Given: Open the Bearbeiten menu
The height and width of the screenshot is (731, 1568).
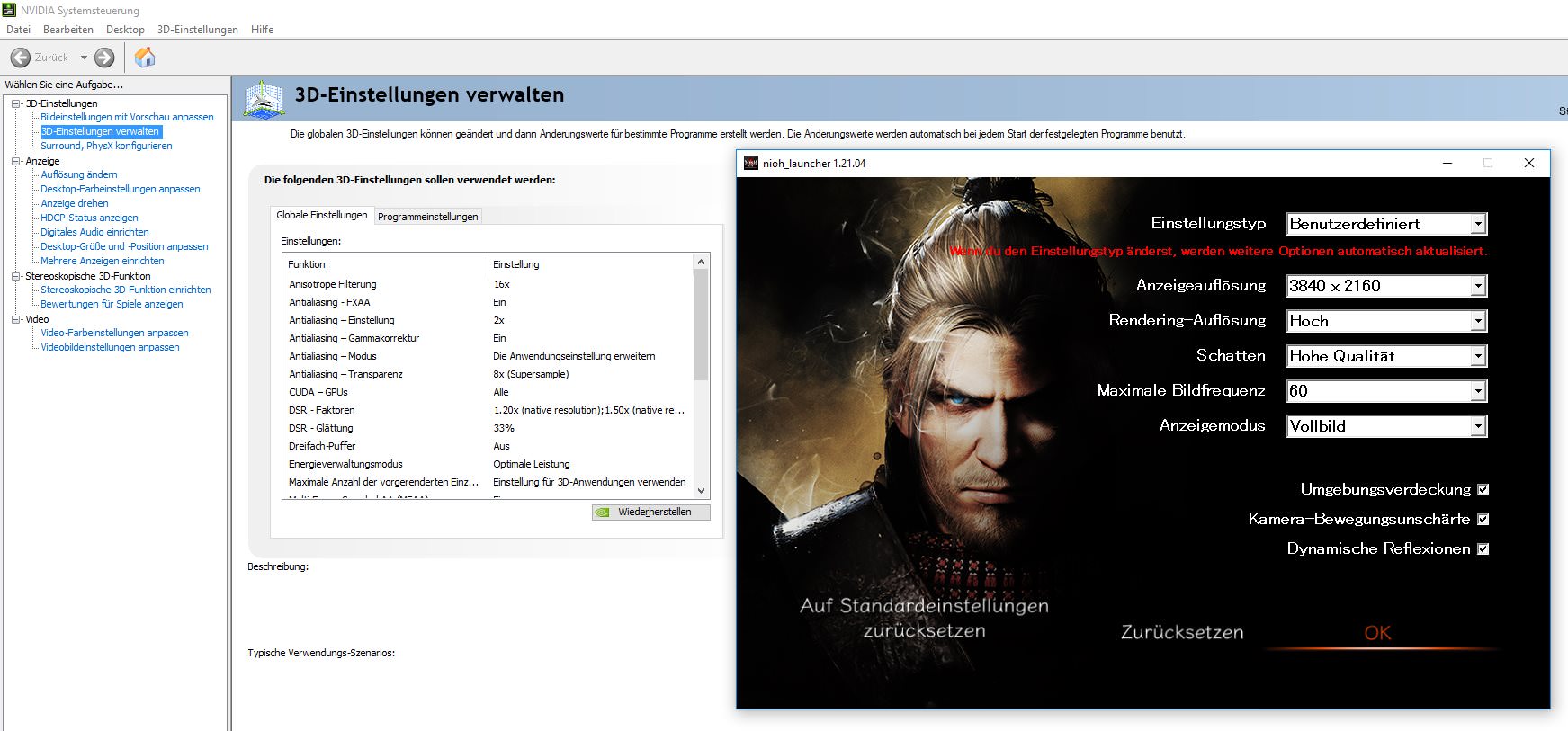Looking at the screenshot, I should point(68,30).
